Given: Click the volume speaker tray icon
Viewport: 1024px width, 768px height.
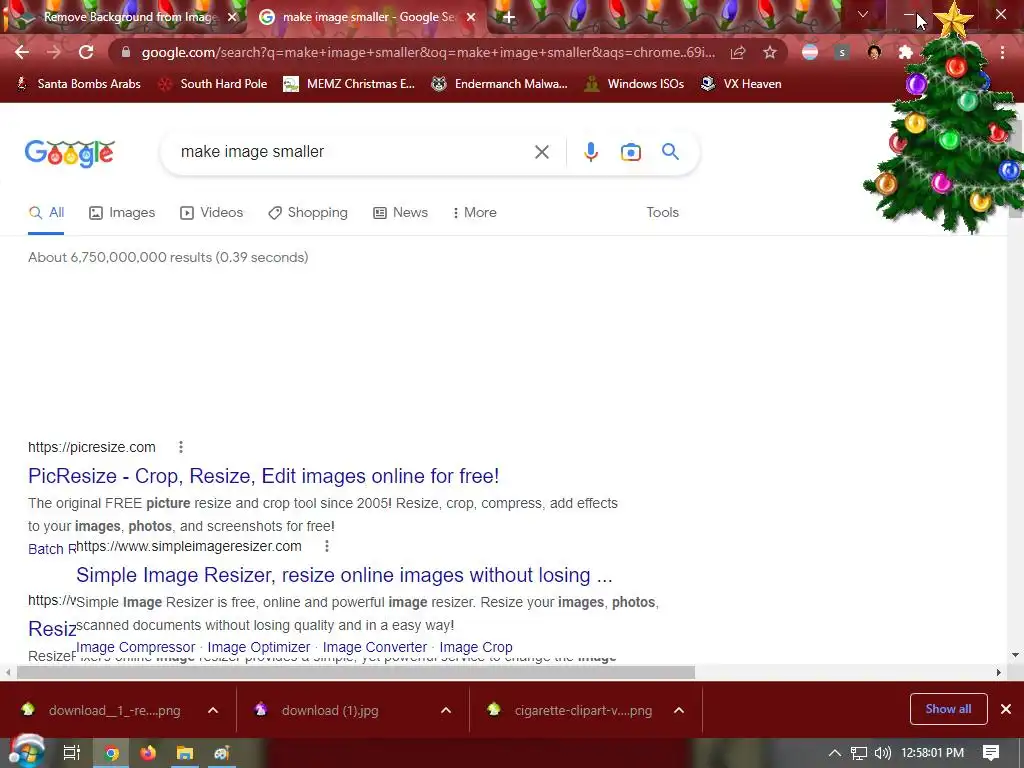Looking at the screenshot, I should coord(882,753).
